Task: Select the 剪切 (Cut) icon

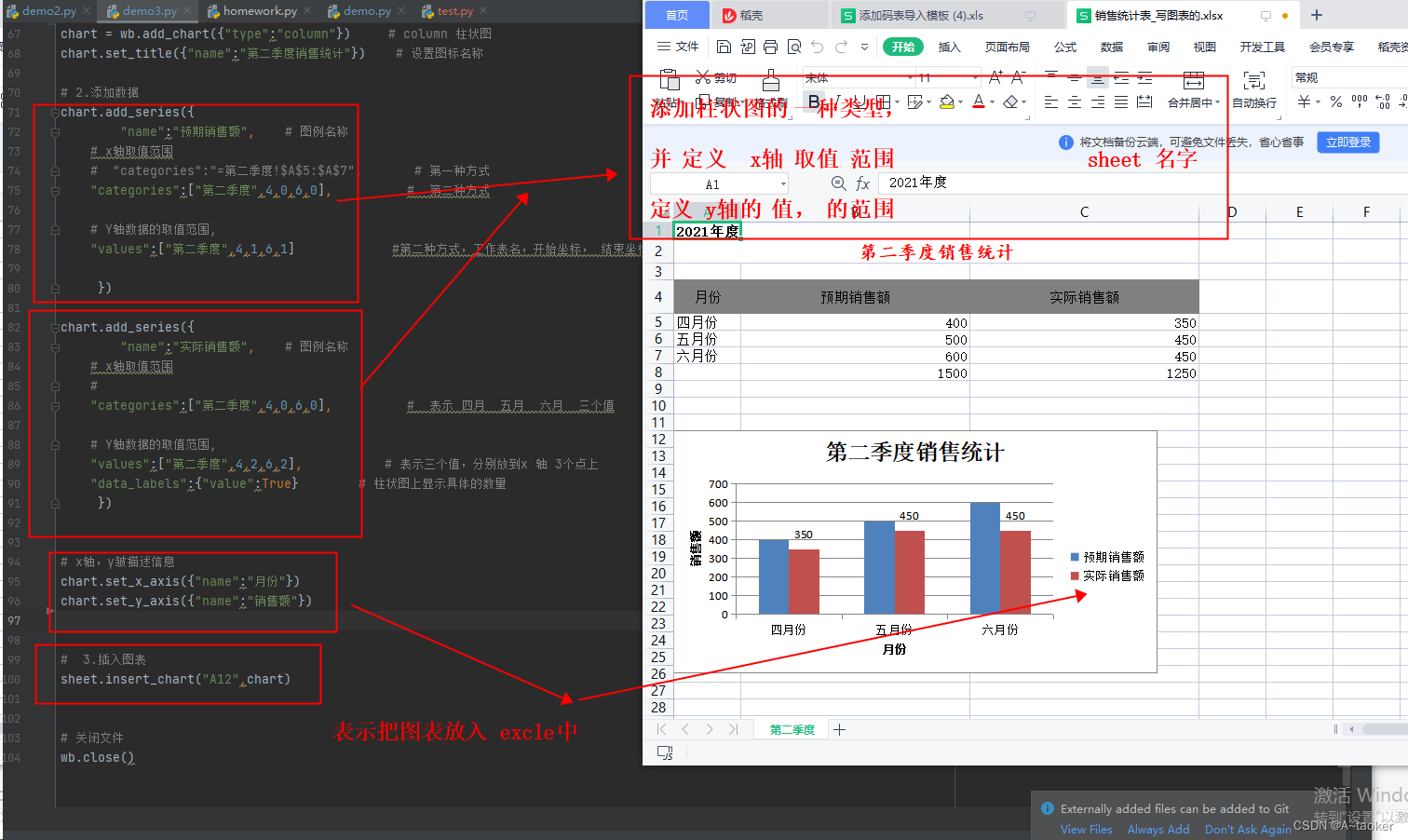Action: pyautogui.click(x=703, y=76)
